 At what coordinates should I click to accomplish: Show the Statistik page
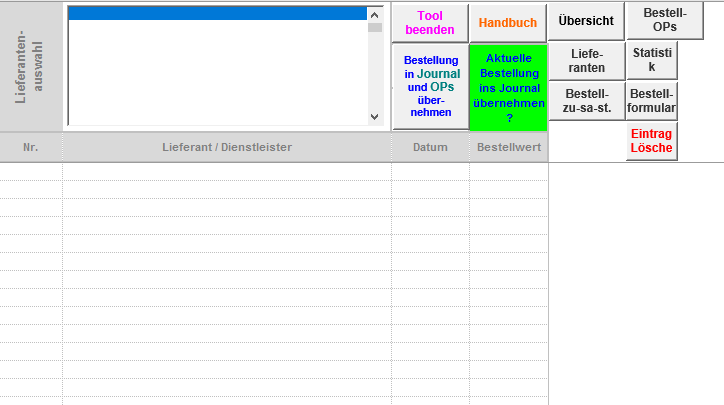(x=651, y=60)
